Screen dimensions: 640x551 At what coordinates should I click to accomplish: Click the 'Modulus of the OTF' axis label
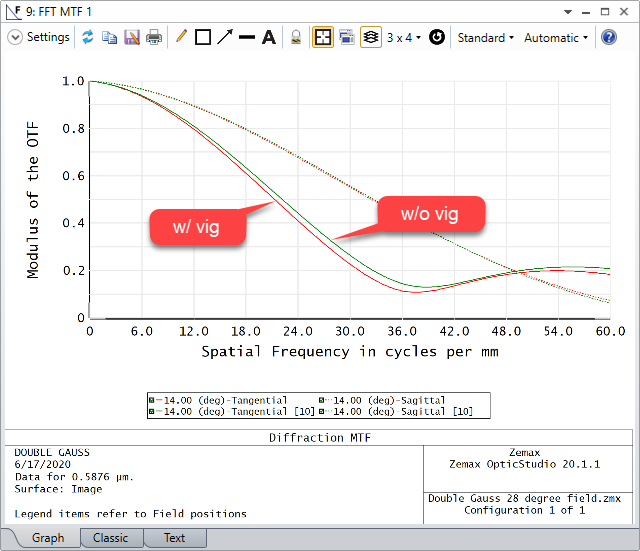click(33, 200)
